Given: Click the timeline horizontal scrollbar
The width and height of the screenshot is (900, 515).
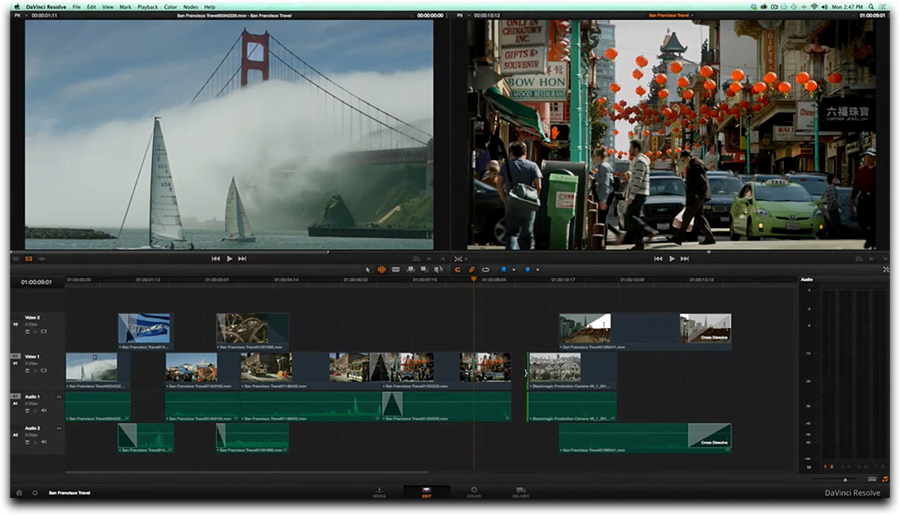Looking at the screenshot, I should 249,473.
